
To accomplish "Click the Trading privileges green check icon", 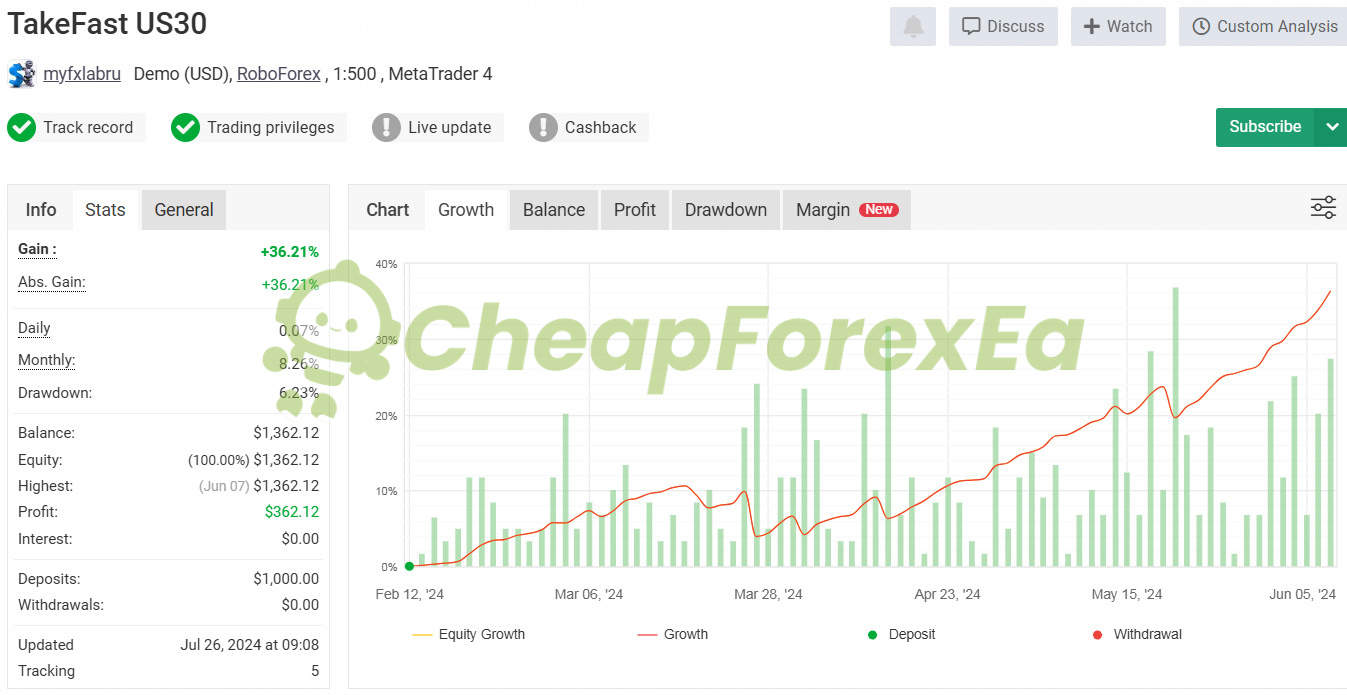I will coord(185,127).
